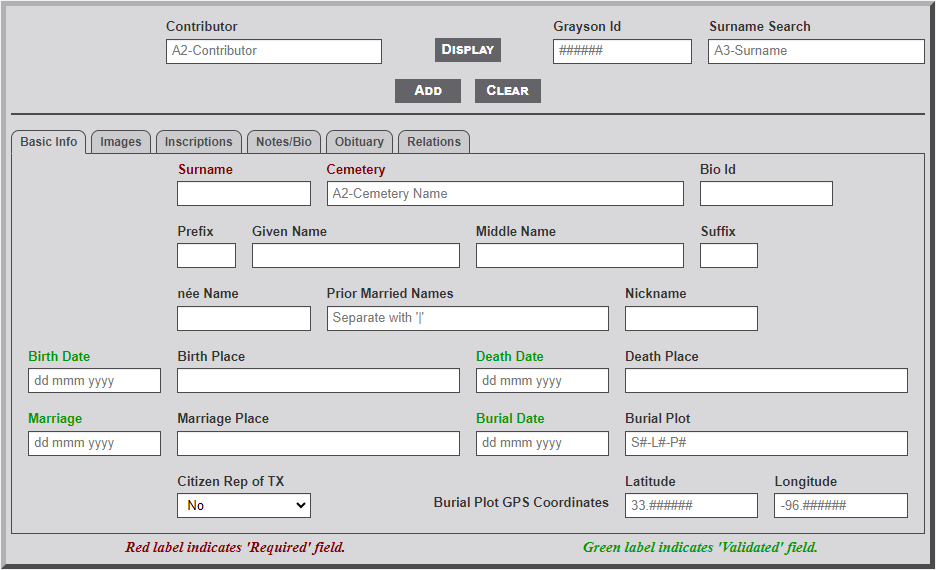Switch to the Images tab
This screenshot has height=570, width=936.
(x=121, y=142)
